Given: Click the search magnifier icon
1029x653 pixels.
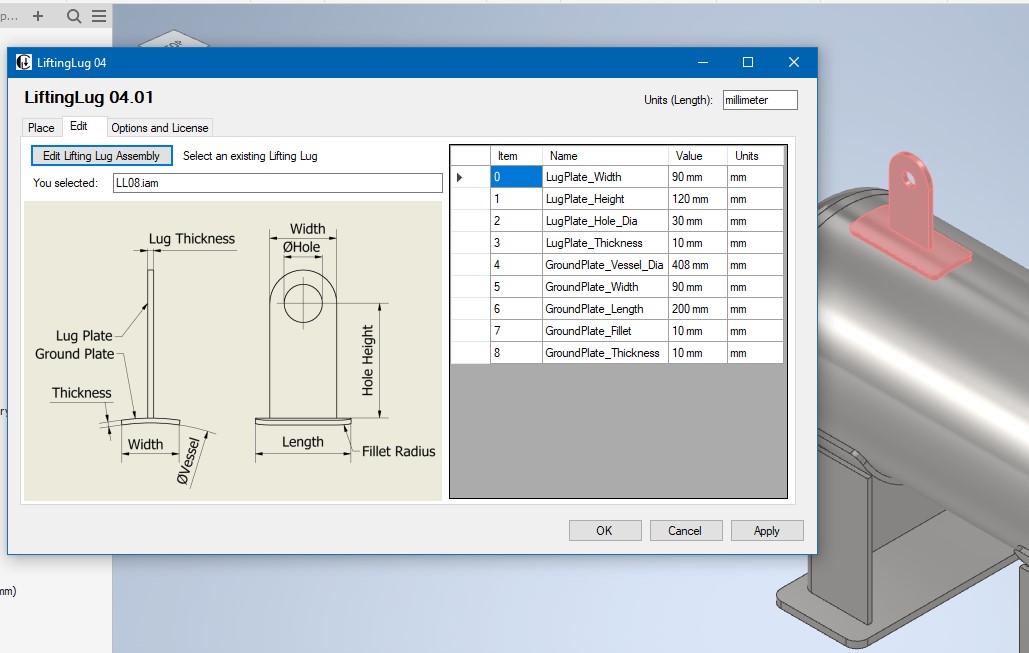Looking at the screenshot, I should [74, 16].
